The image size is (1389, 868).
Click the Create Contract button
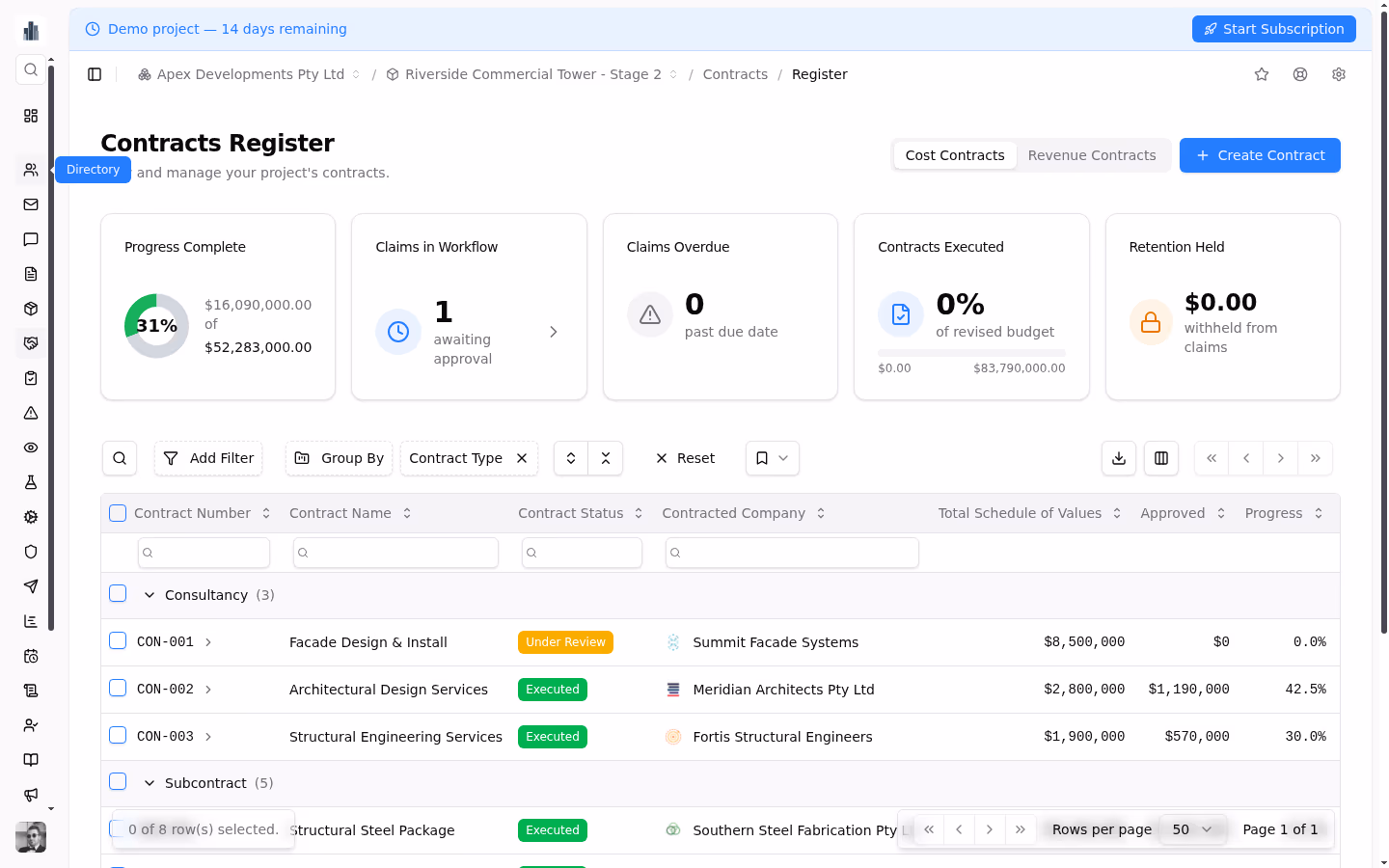coord(1260,155)
